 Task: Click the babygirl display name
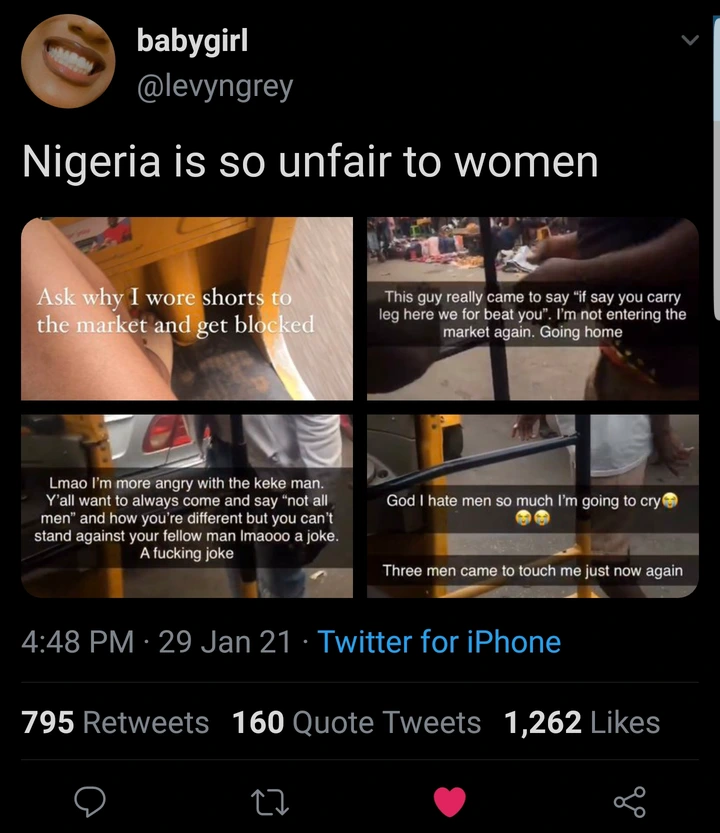click(x=192, y=41)
